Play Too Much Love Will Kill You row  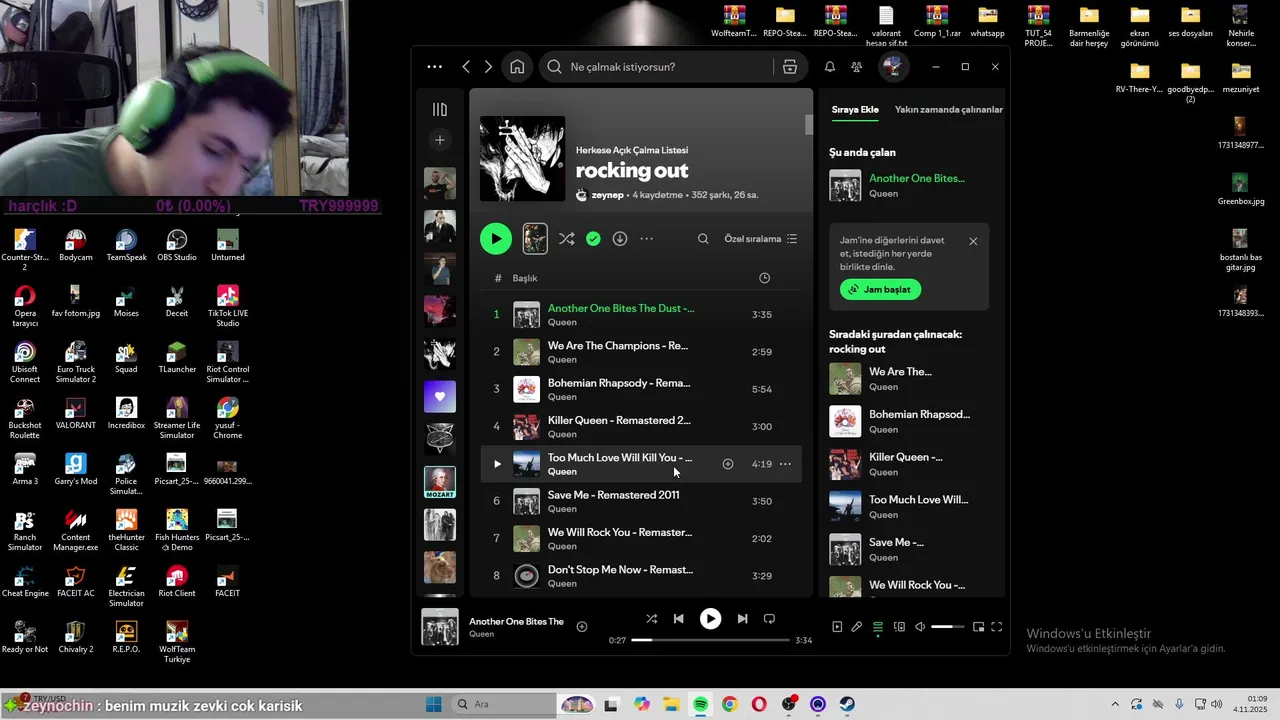pos(497,464)
